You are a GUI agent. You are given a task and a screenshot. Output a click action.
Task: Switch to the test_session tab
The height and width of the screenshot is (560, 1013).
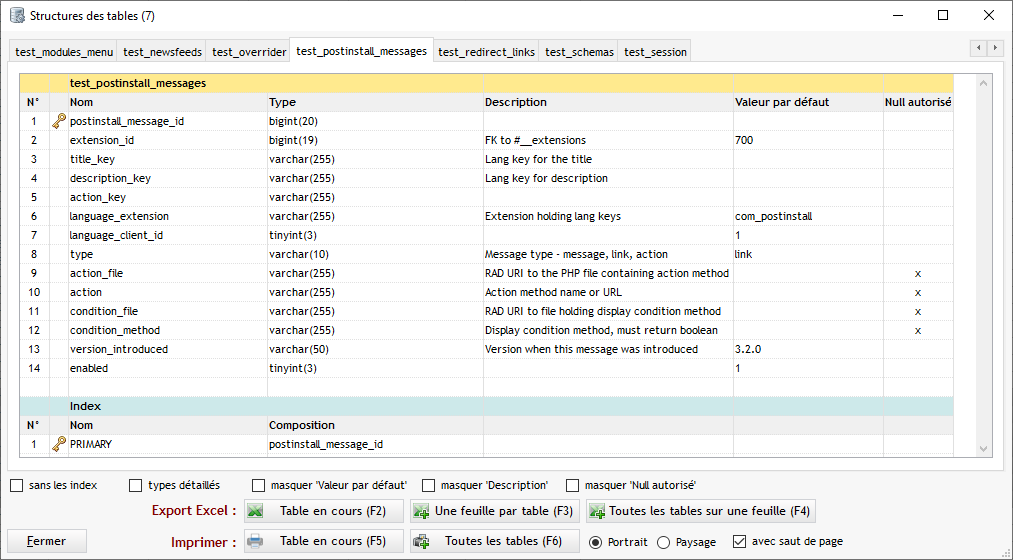tap(655, 52)
